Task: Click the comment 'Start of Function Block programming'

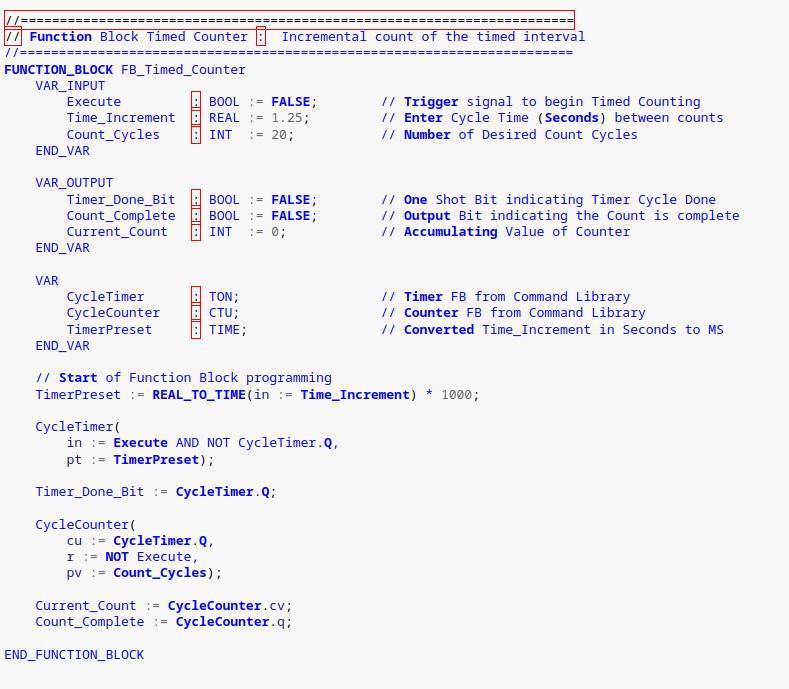Action: [183, 378]
